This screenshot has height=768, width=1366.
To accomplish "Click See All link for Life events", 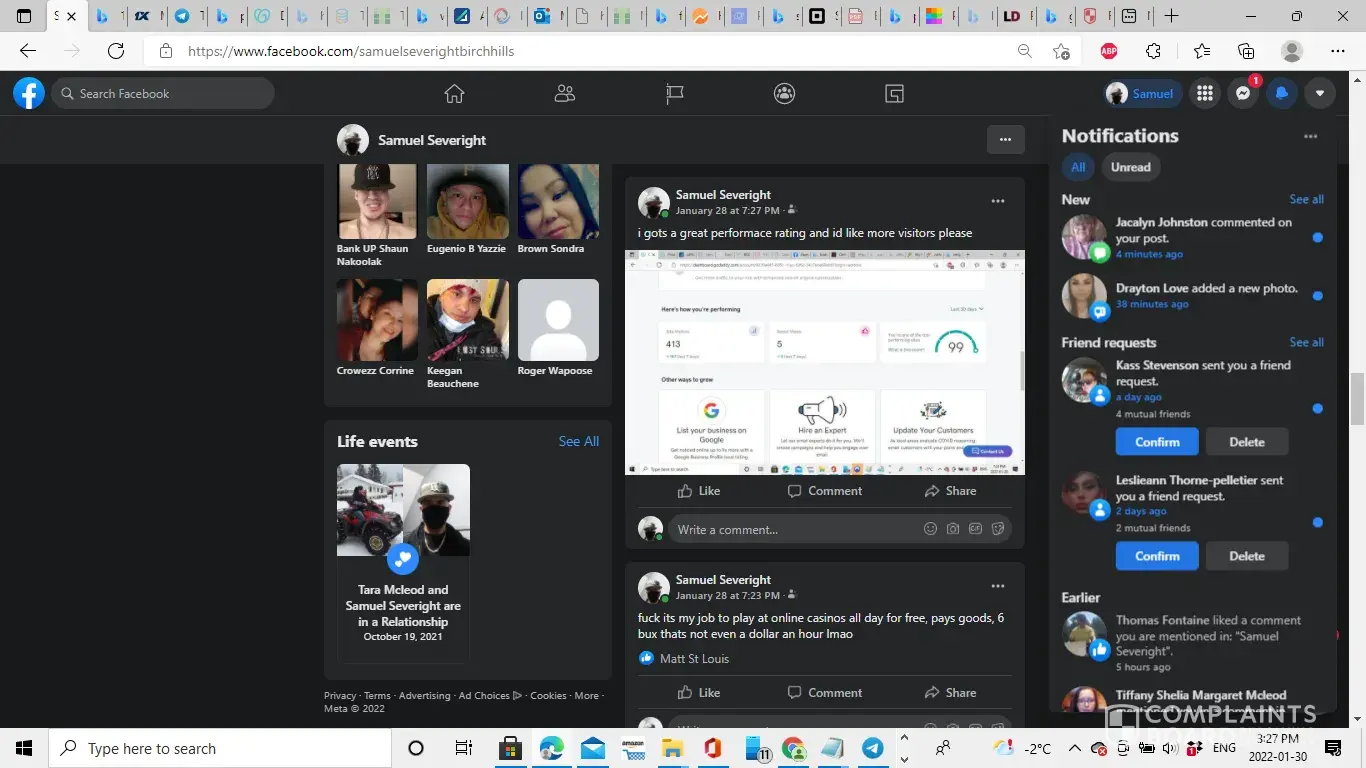I will pos(578,441).
